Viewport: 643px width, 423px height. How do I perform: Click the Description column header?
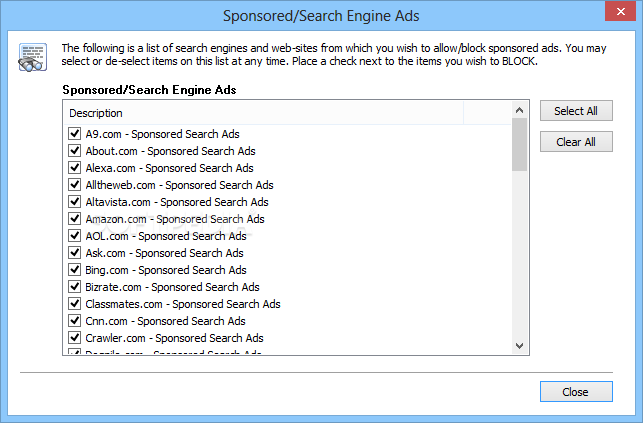click(263, 113)
